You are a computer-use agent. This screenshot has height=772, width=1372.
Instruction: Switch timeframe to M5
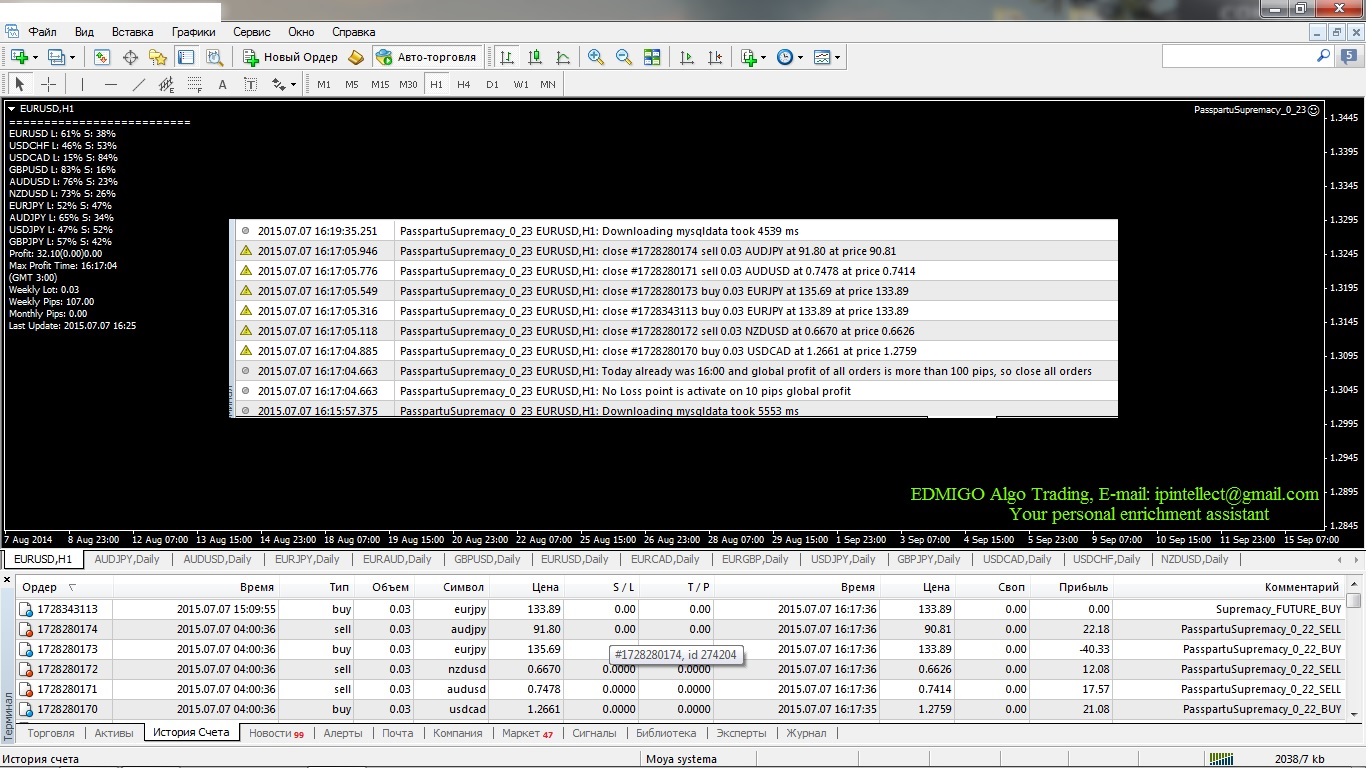352,84
